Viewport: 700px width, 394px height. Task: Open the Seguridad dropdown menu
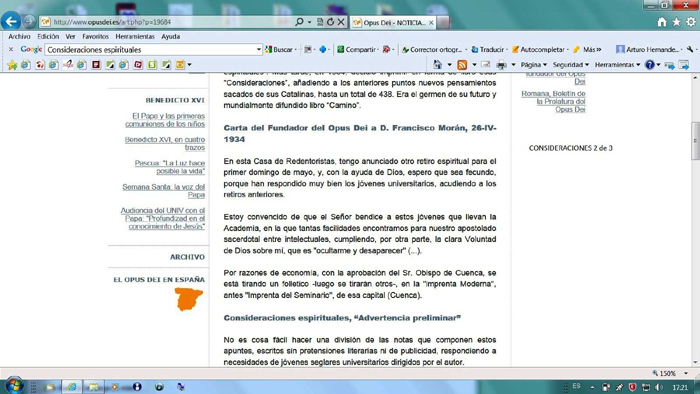coord(571,65)
